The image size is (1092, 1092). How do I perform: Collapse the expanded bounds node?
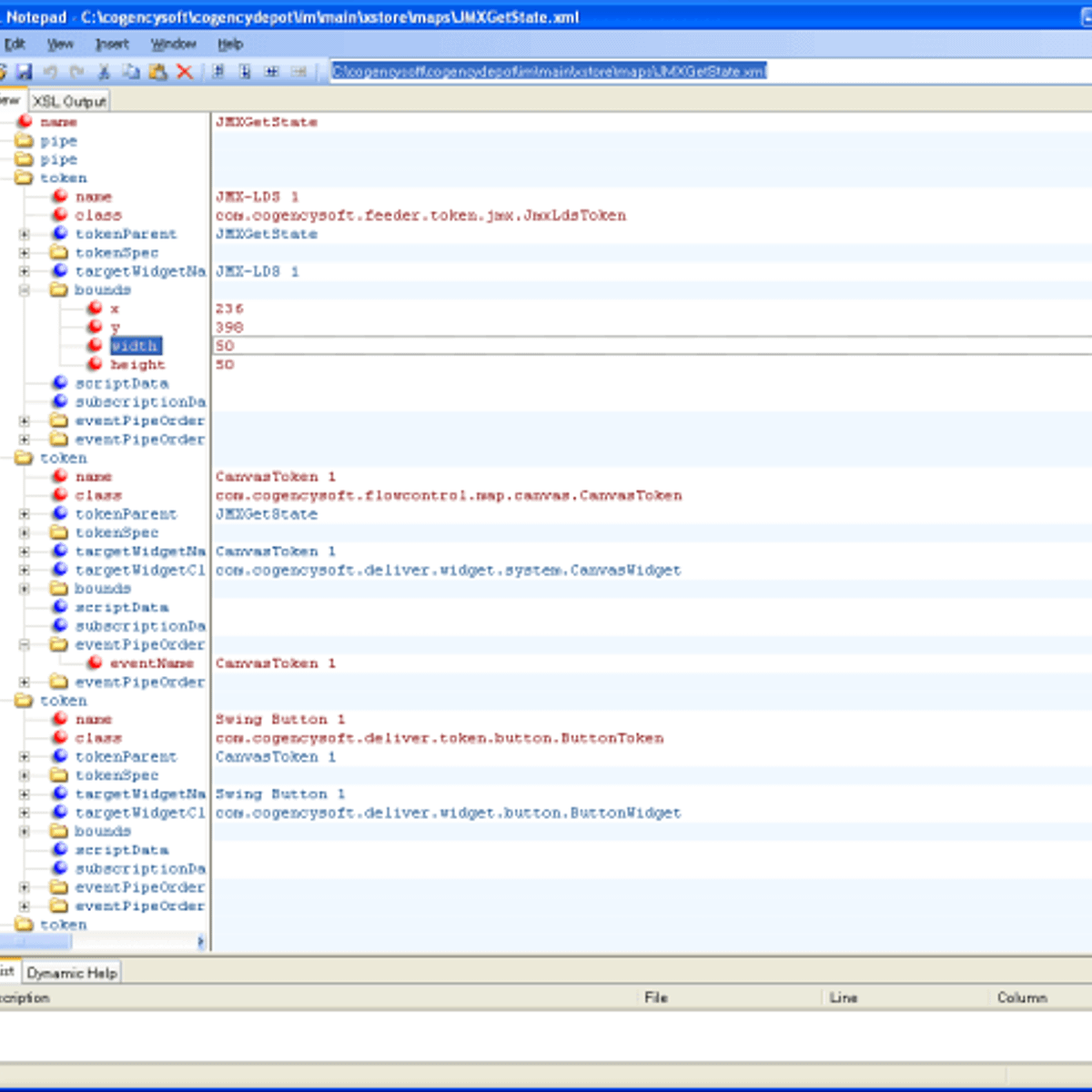tap(25, 290)
